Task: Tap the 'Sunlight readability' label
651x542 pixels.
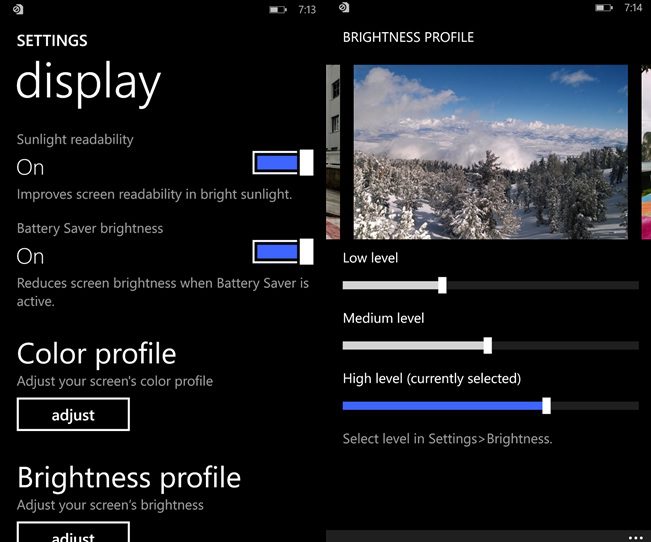Action: (75, 140)
